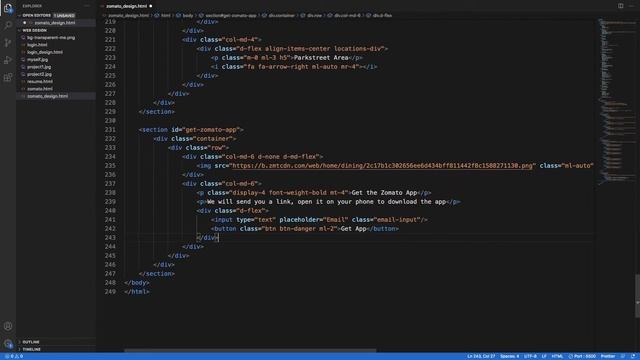
Task: Open Explorer panel ellipsis menu
Action: 87,6
